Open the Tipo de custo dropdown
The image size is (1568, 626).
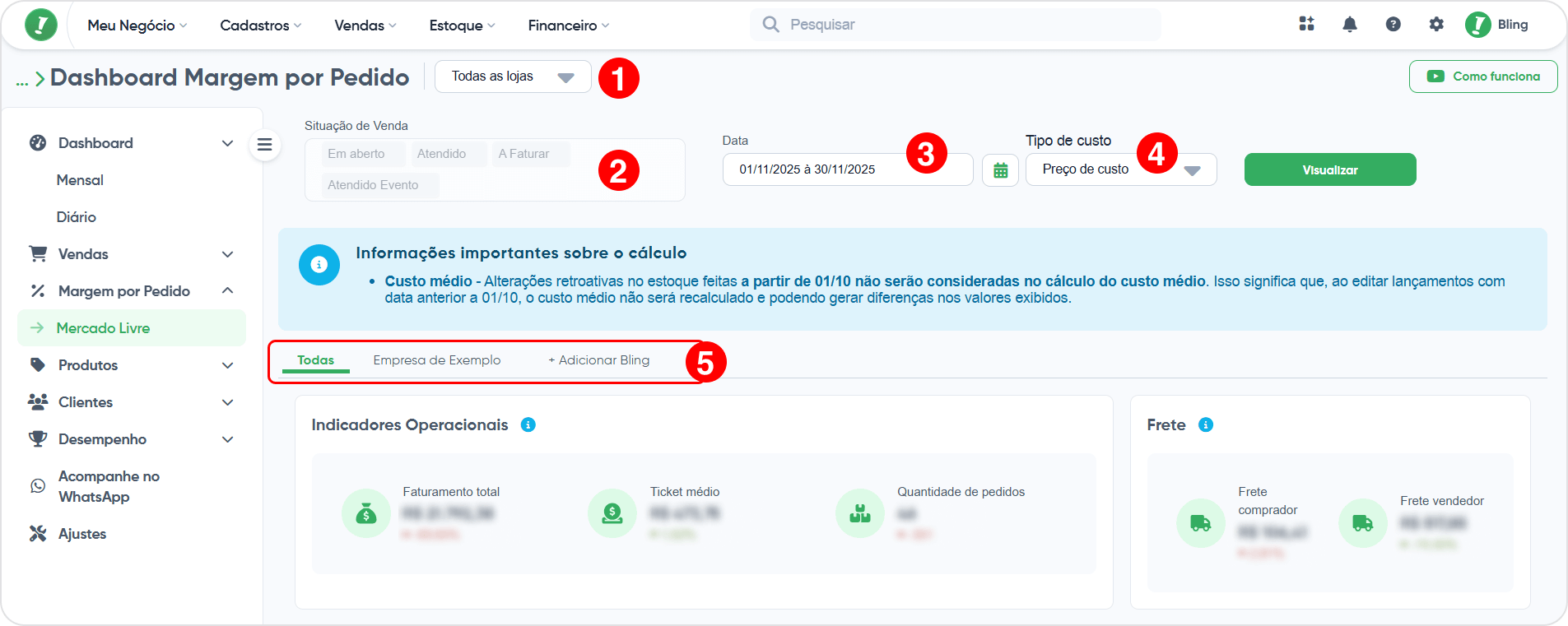click(x=1121, y=169)
